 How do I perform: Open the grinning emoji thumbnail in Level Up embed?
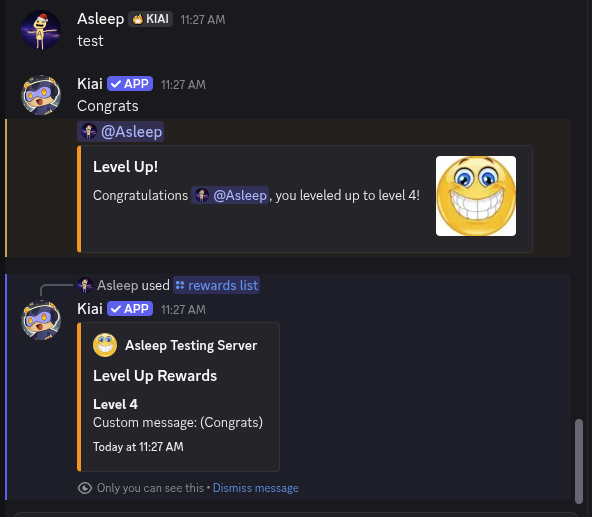(476, 196)
